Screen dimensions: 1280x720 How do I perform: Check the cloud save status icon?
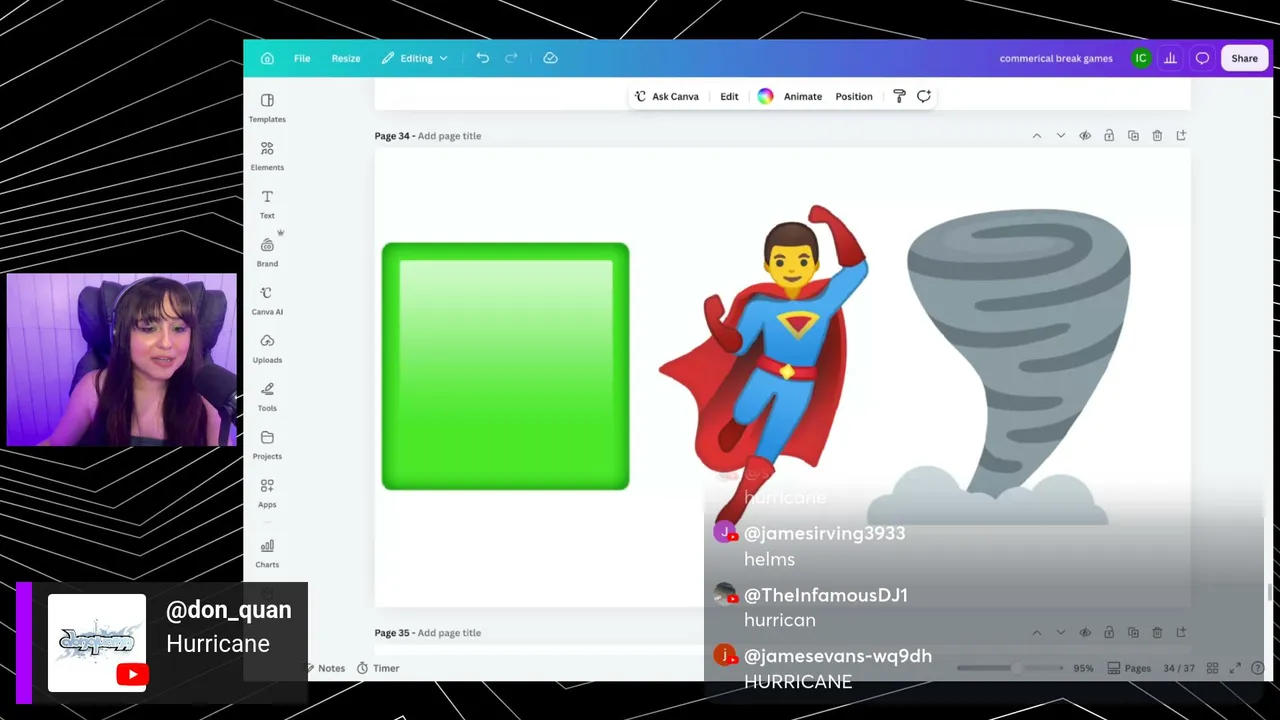550,58
